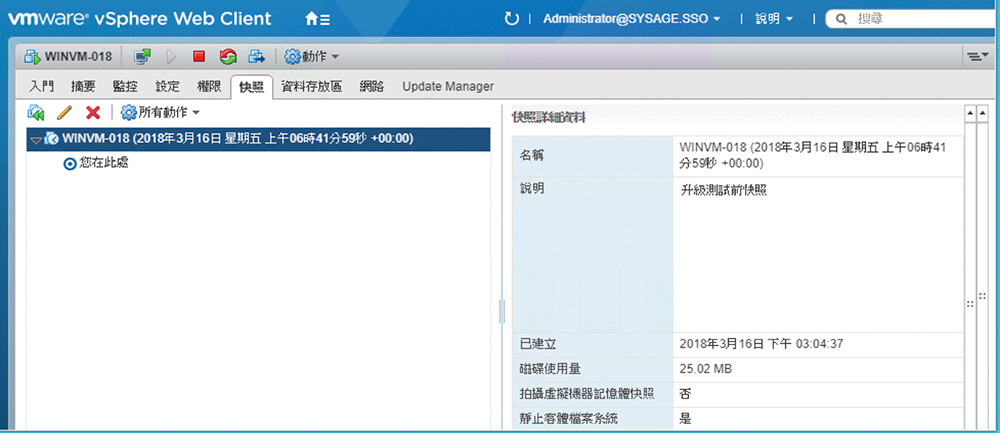This screenshot has height=433, width=1000.
Task: Click the 25.02 MB disk usage value
Action: 706,369
